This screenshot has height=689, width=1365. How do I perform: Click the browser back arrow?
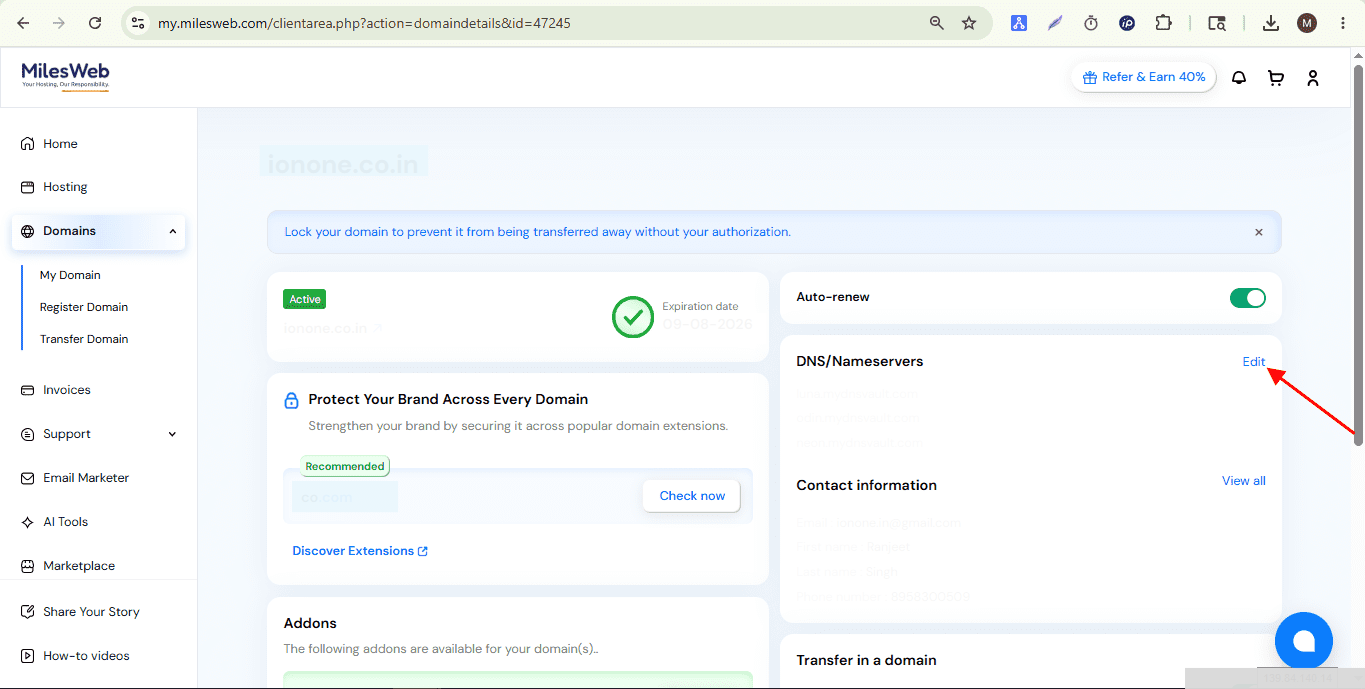[23, 23]
